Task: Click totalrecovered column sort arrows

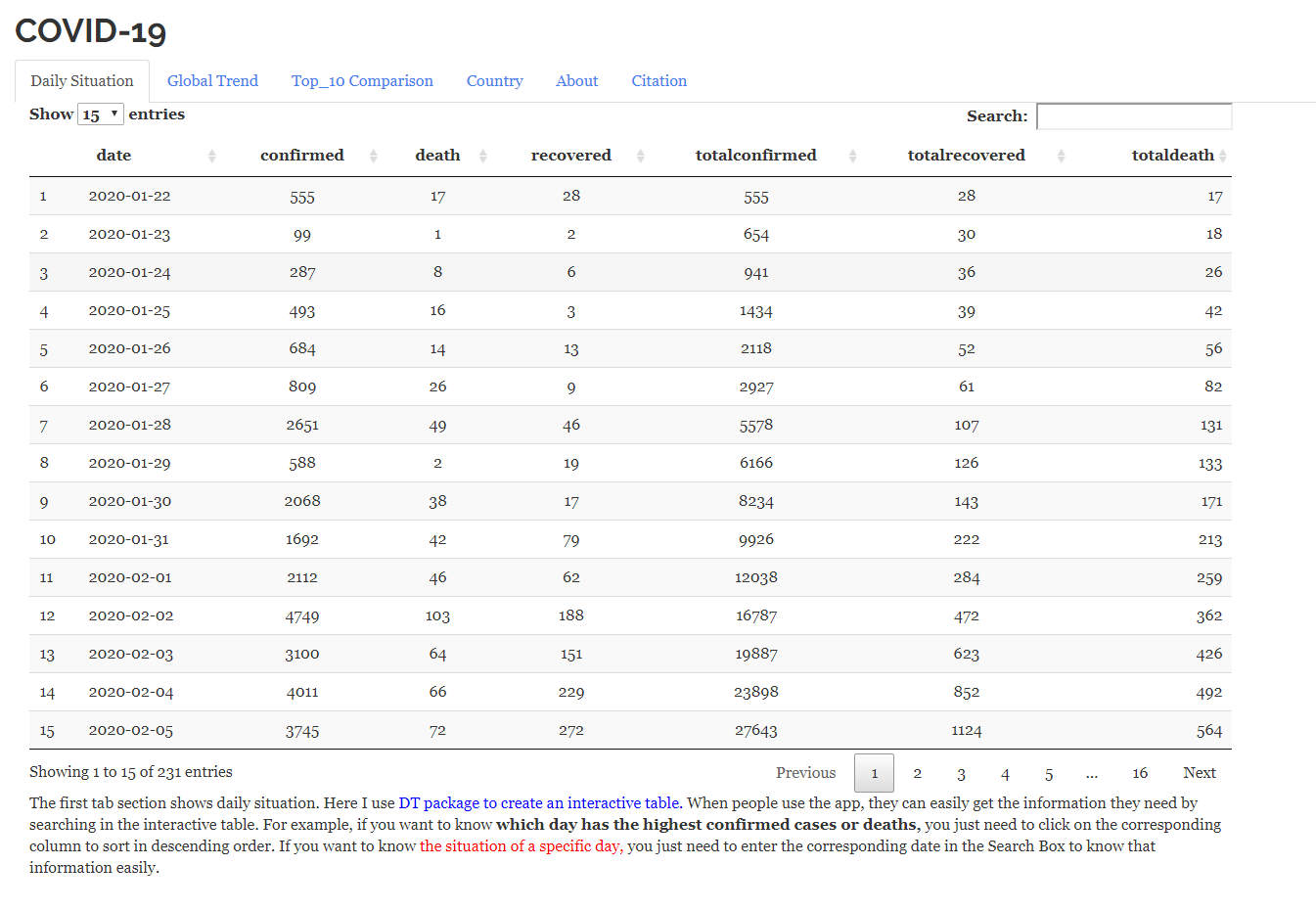Action: point(1061,156)
